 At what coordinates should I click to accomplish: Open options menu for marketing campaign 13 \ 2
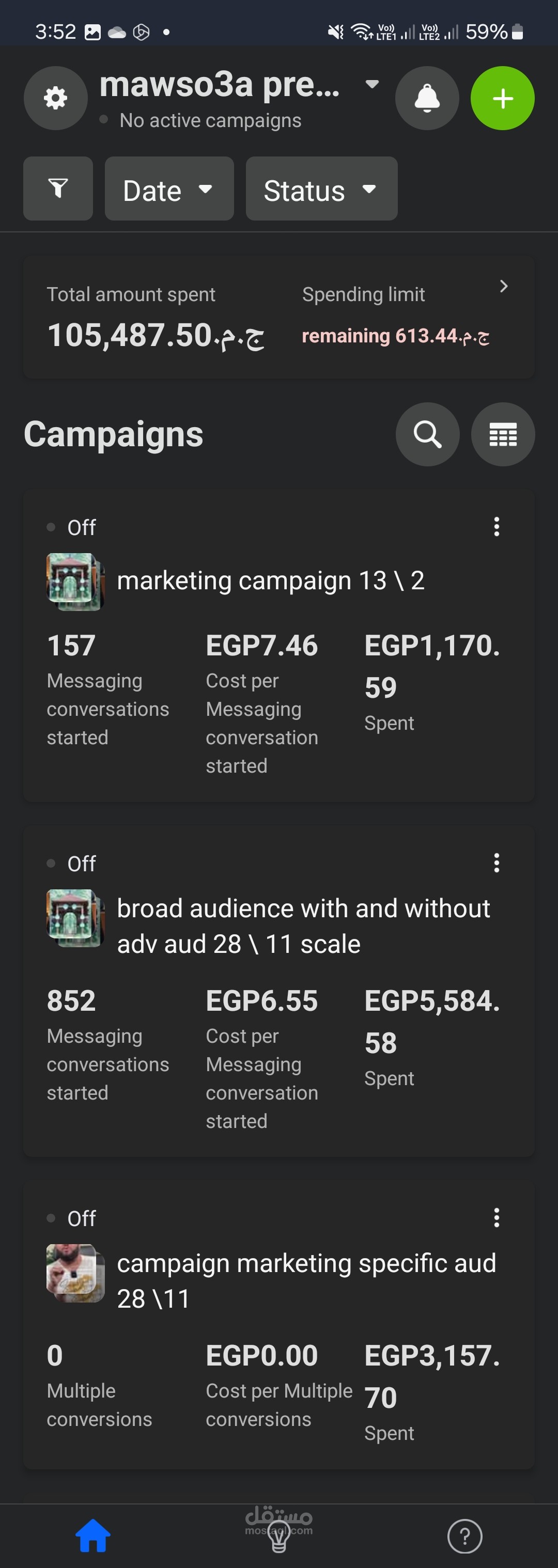497,526
